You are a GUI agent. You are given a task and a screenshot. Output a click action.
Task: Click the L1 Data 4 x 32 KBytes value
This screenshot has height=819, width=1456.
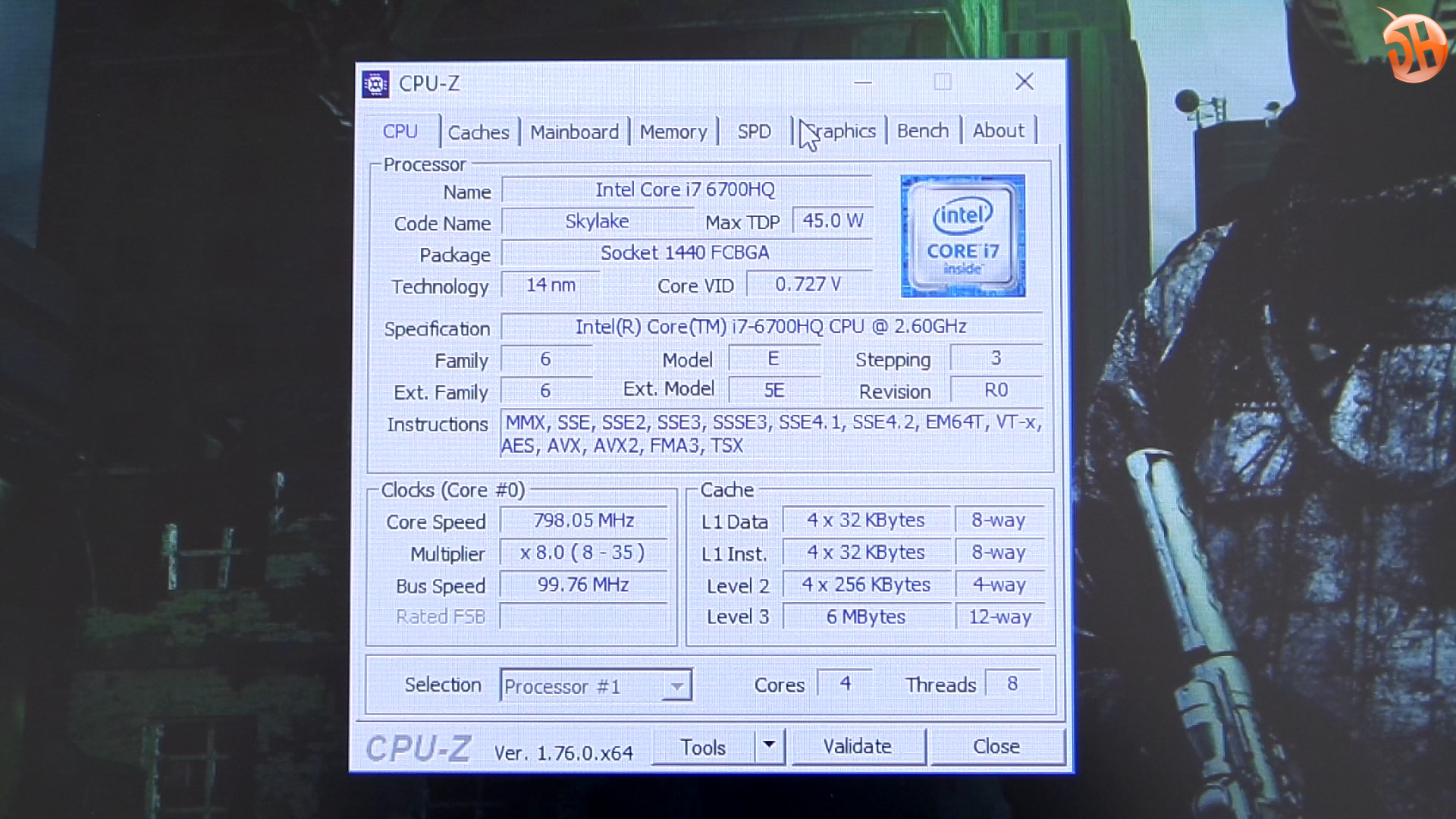pos(866,520)
